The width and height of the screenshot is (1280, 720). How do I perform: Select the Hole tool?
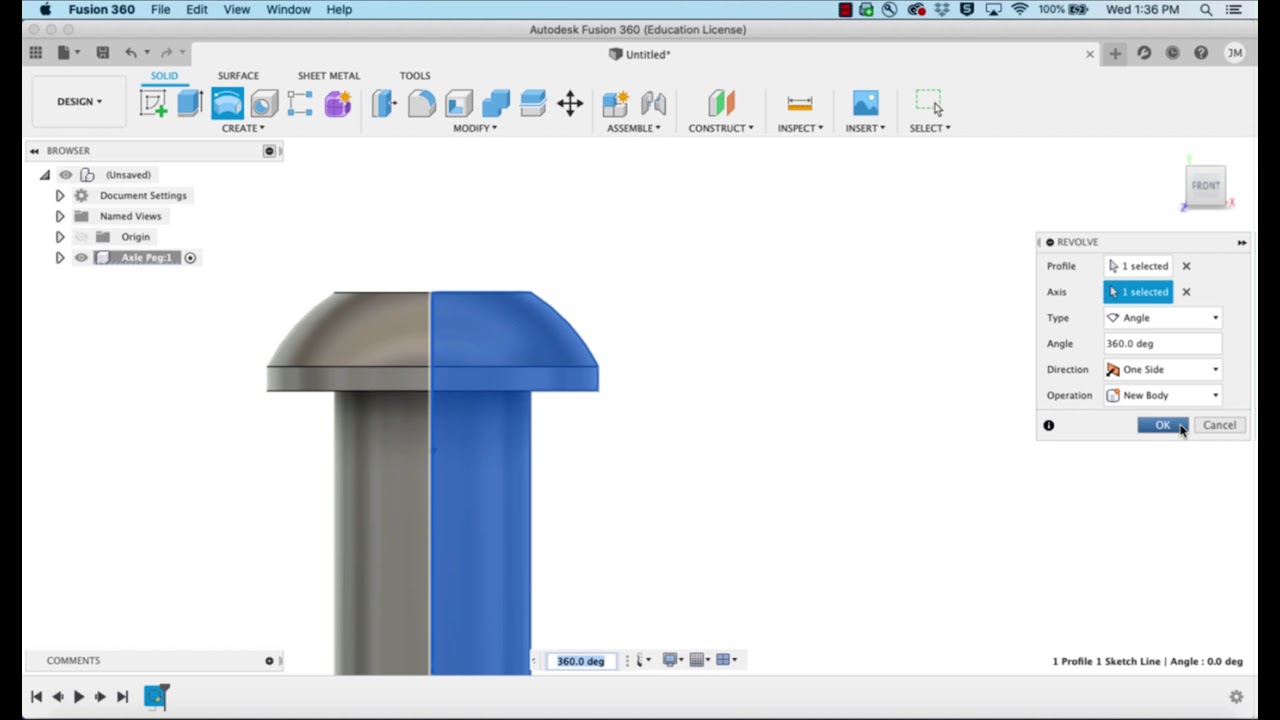[x=264, y=103]
